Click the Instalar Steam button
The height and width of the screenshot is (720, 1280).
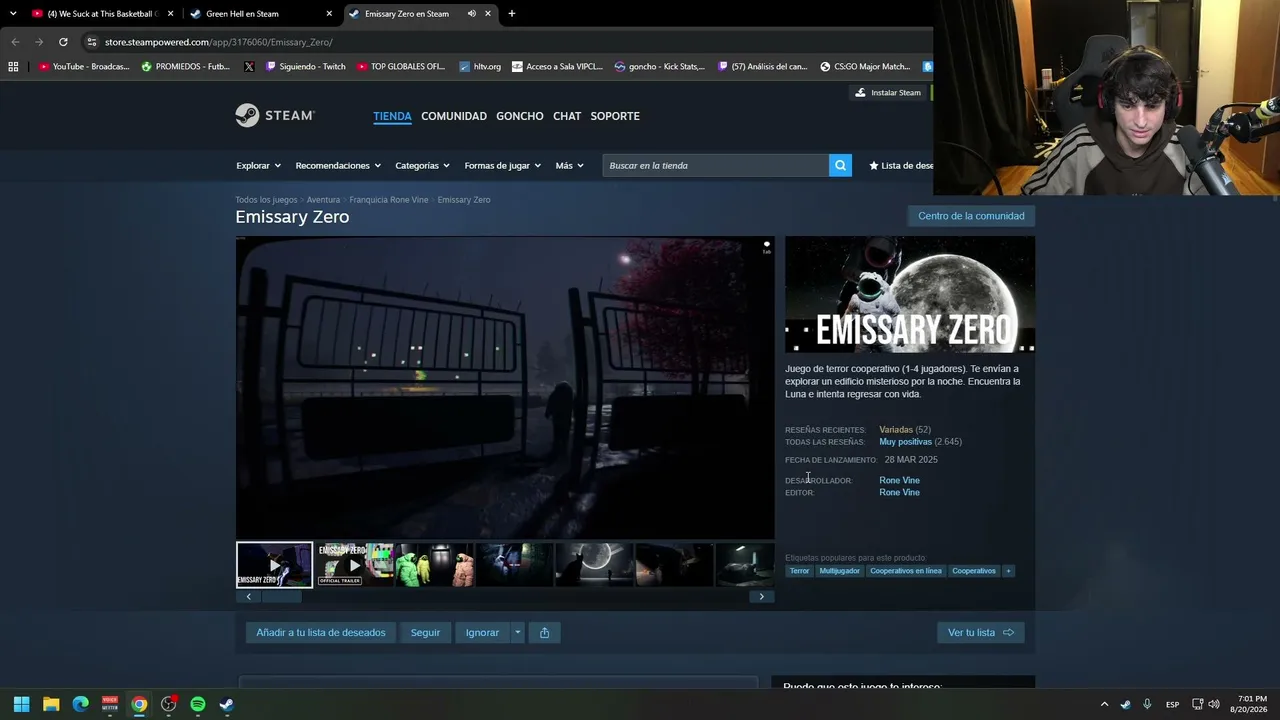pos(888,93)
